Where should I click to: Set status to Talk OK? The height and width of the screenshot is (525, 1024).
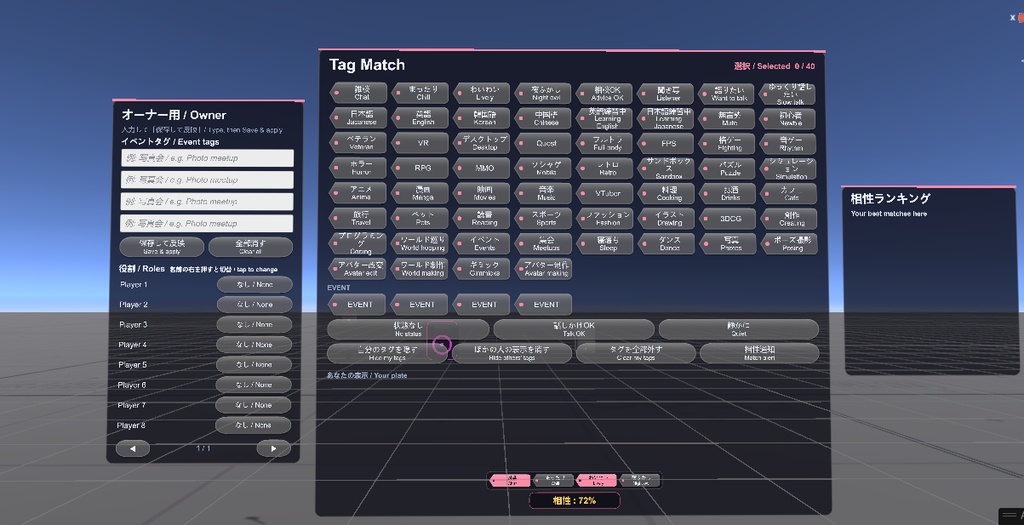(x=574, y=329)
